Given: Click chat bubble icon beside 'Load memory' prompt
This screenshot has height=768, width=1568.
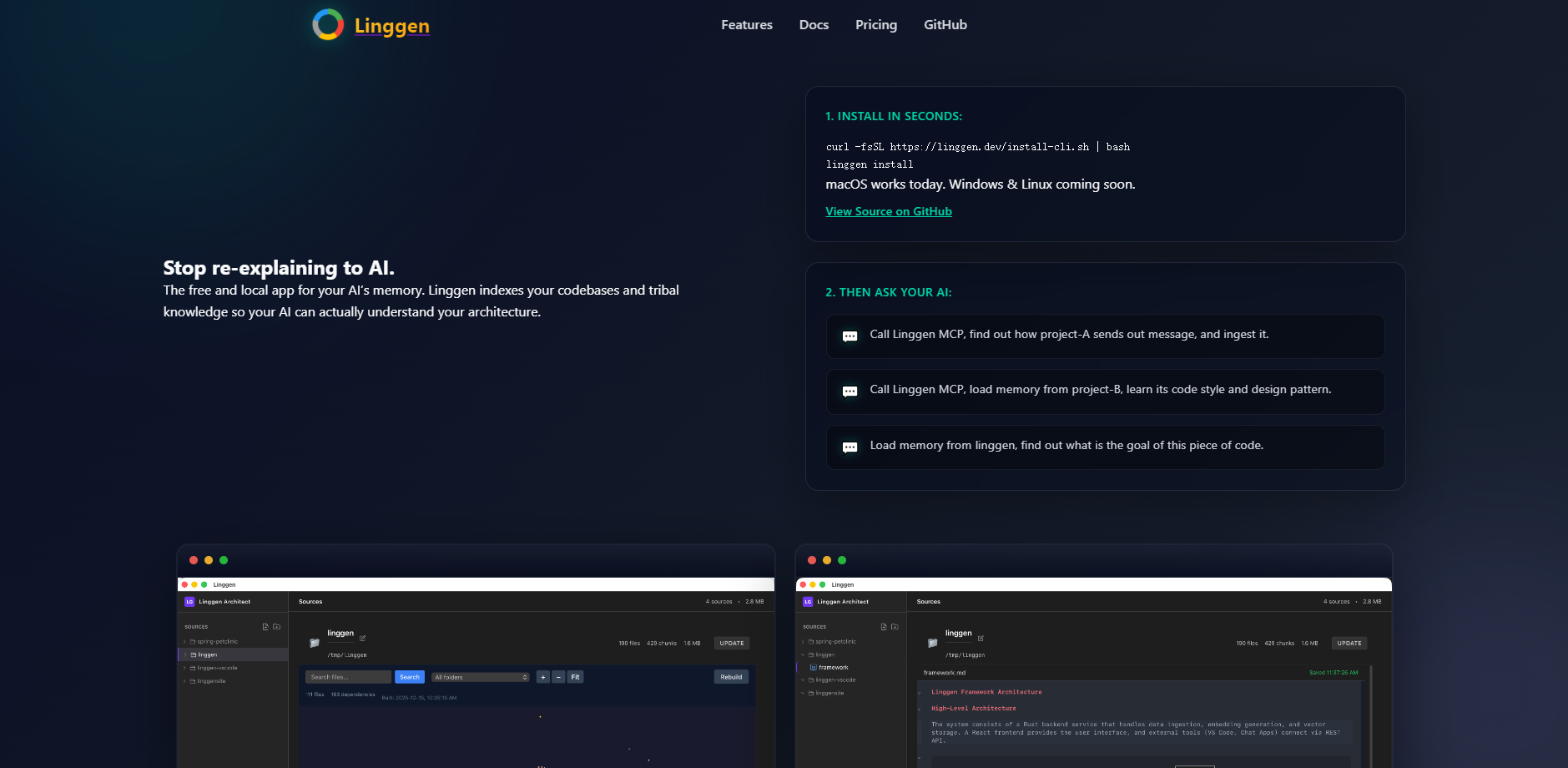Looking at the screenshot, I should click(x=850, y=447).
